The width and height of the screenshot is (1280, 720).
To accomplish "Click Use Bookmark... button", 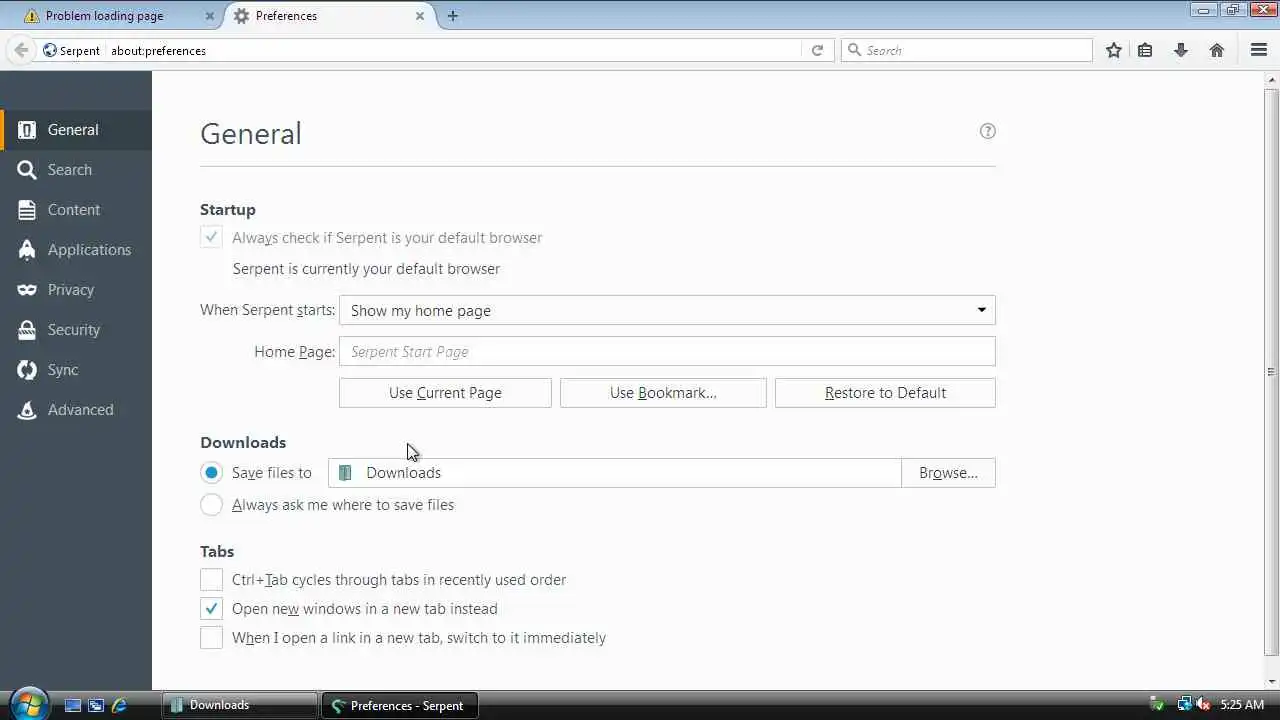I will [663, 393].
